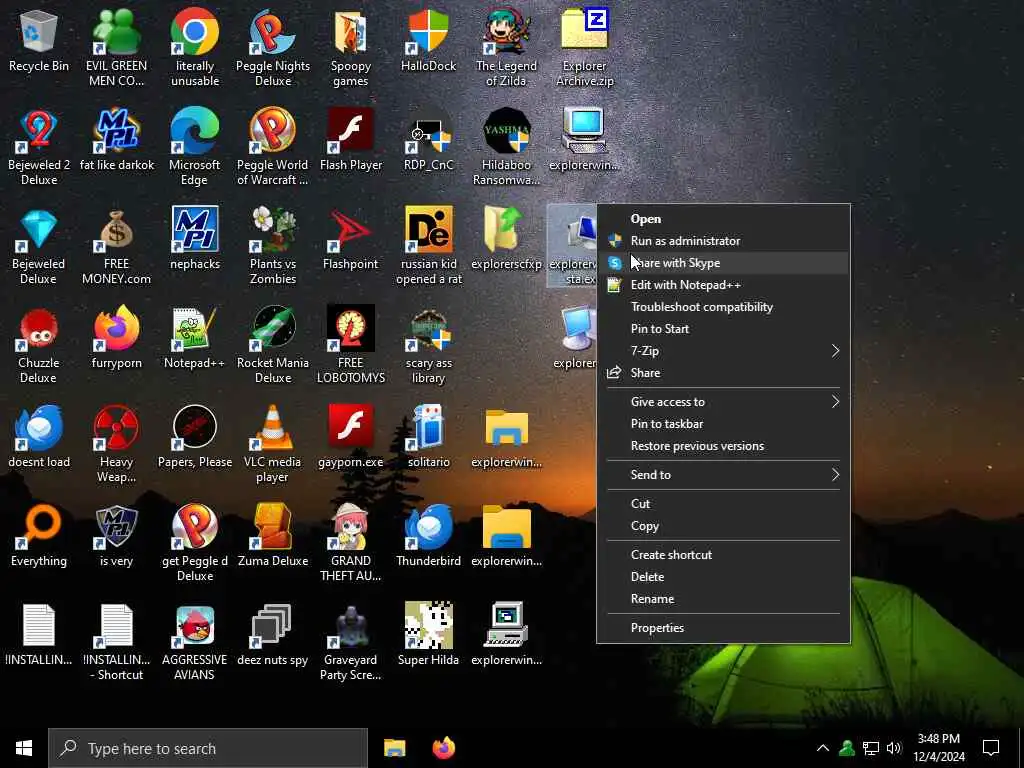
Task: Open Heavy Weapon shortcut
Action: (116, 444)
